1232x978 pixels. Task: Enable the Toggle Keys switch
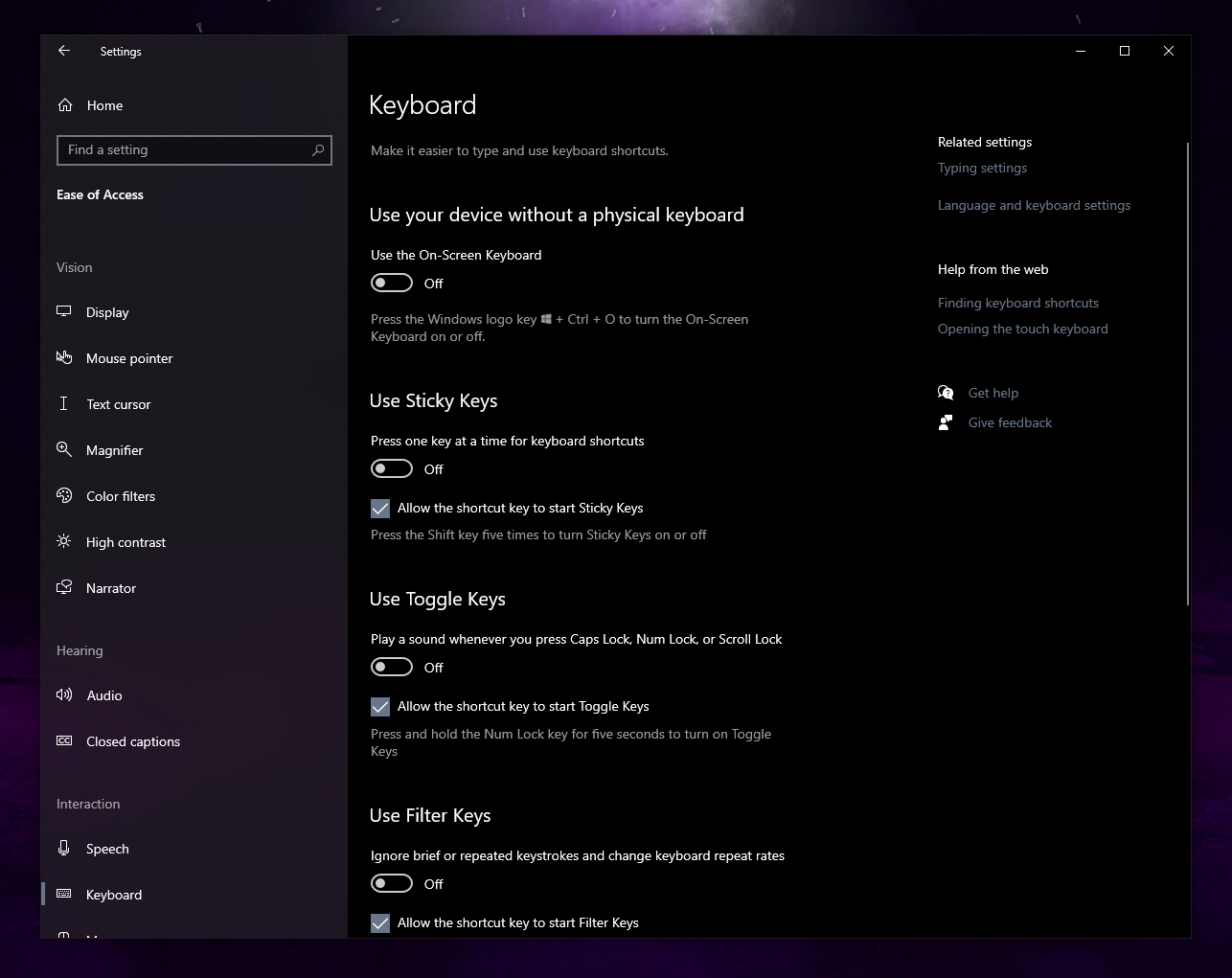pyautogui.click(x=392, y=667)
